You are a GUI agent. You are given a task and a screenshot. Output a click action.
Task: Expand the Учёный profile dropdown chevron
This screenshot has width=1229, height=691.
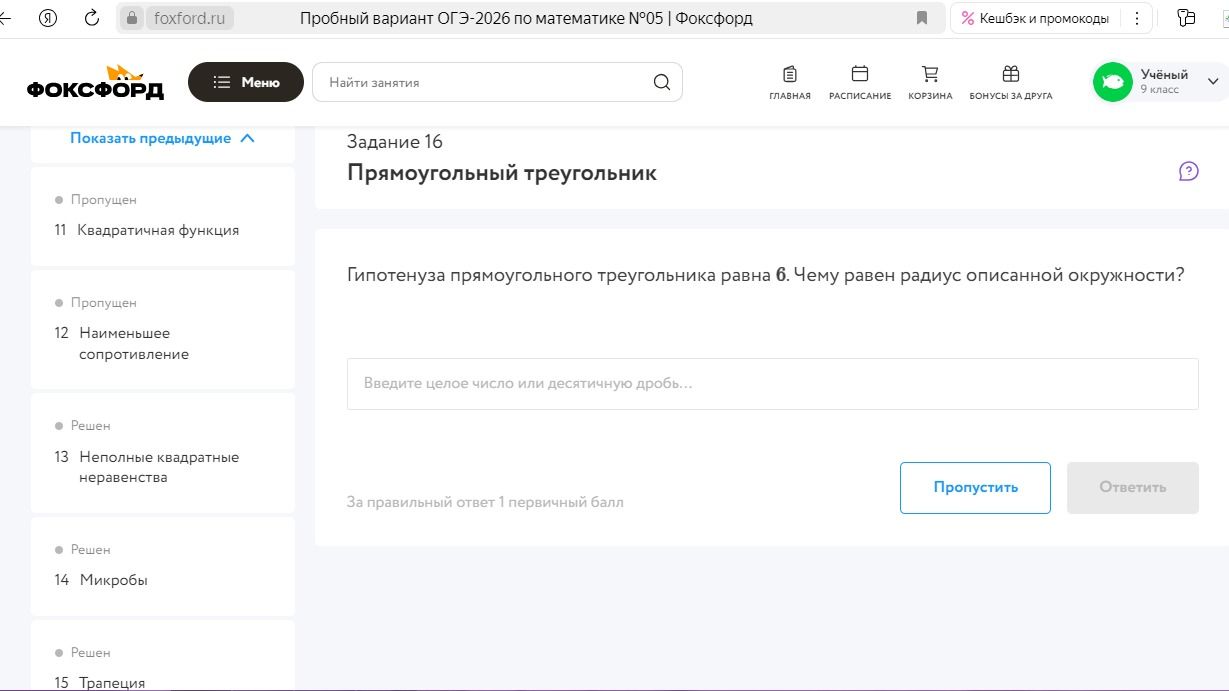pyautogui.click(x=1214, y=82)
